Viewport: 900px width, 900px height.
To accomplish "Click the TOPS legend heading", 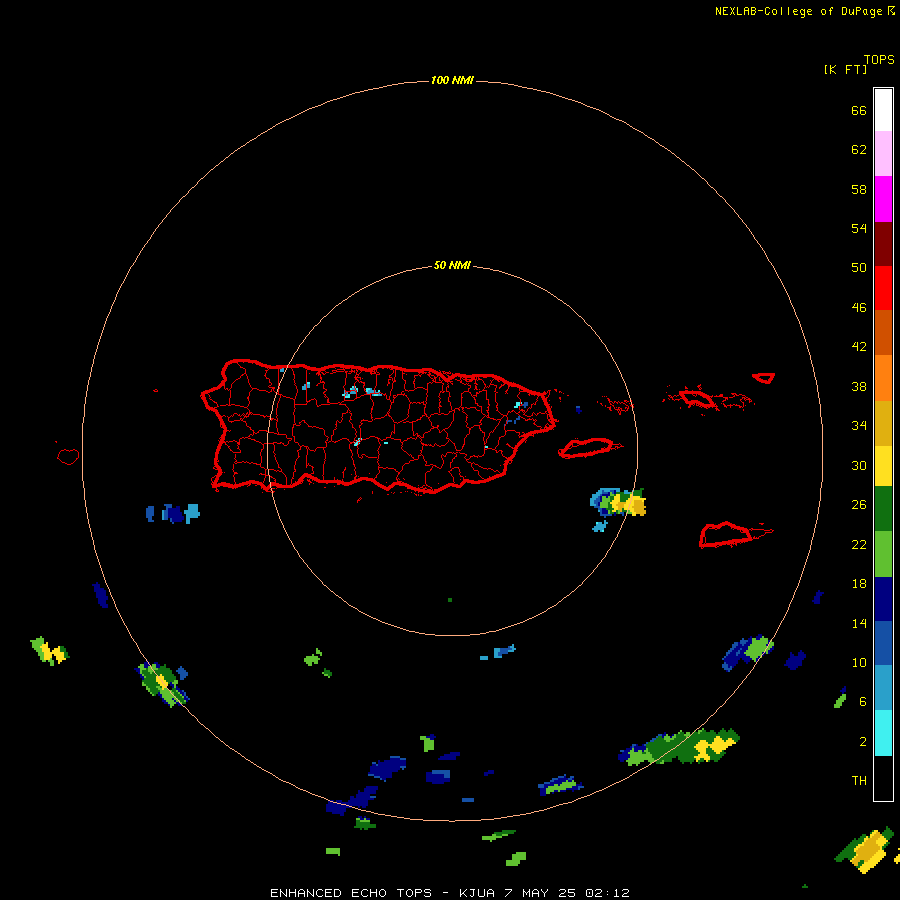I will tap(879, 60).
